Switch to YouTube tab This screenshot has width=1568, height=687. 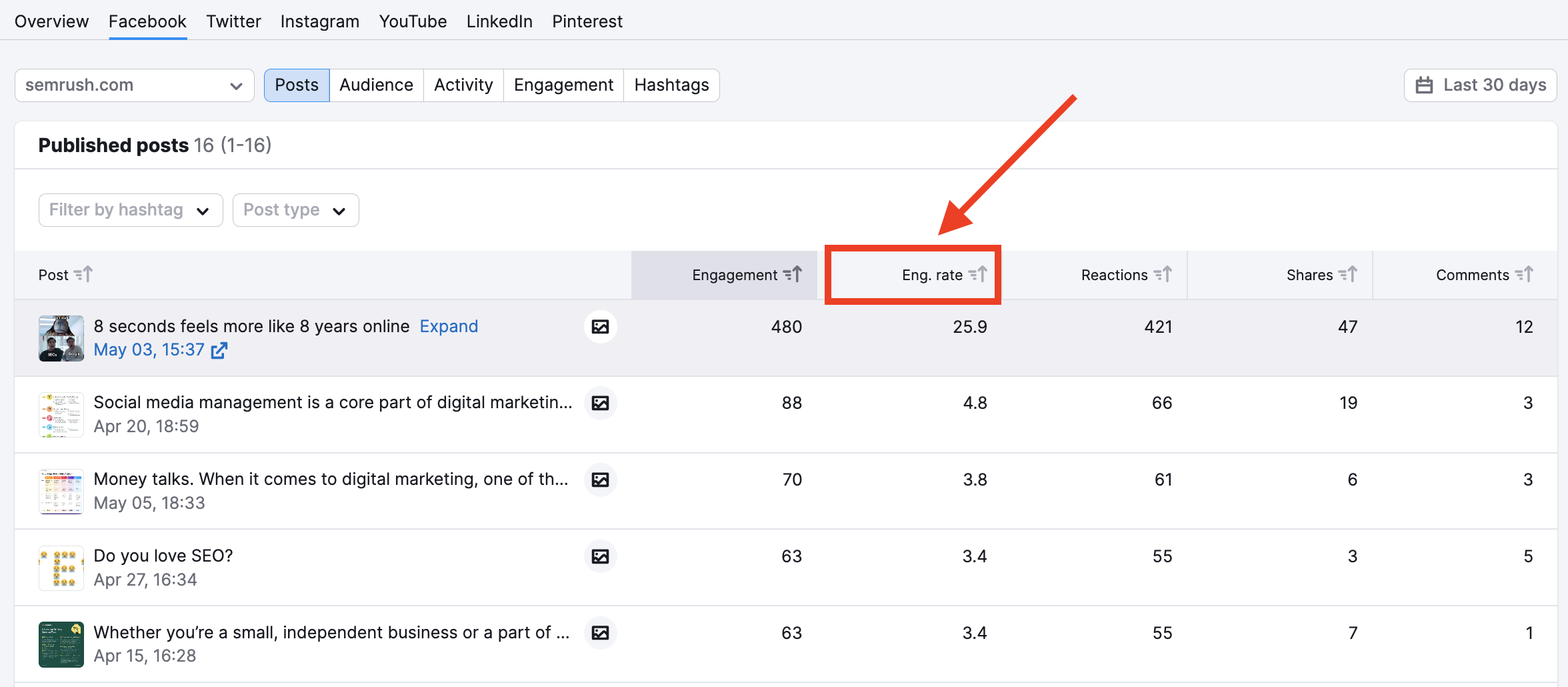tap(413, 21)
